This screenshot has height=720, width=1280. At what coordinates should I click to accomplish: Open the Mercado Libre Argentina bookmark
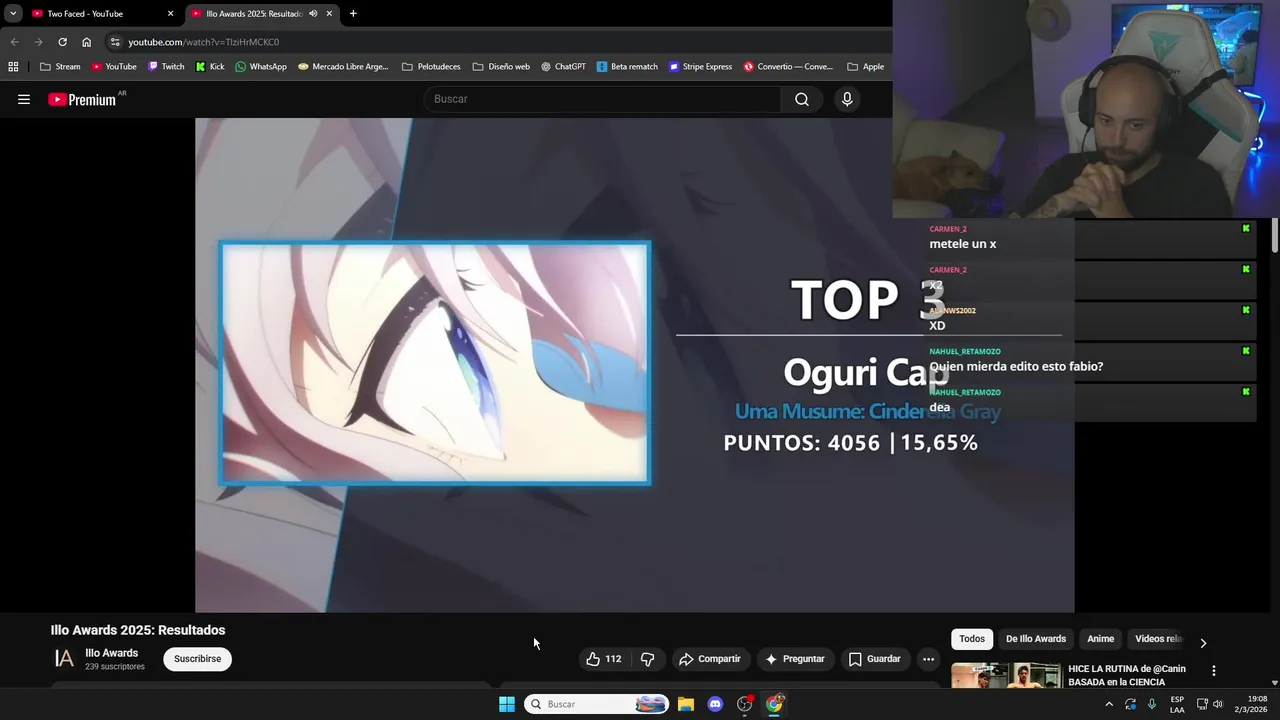pyautogui.click(x=343, y=67)
